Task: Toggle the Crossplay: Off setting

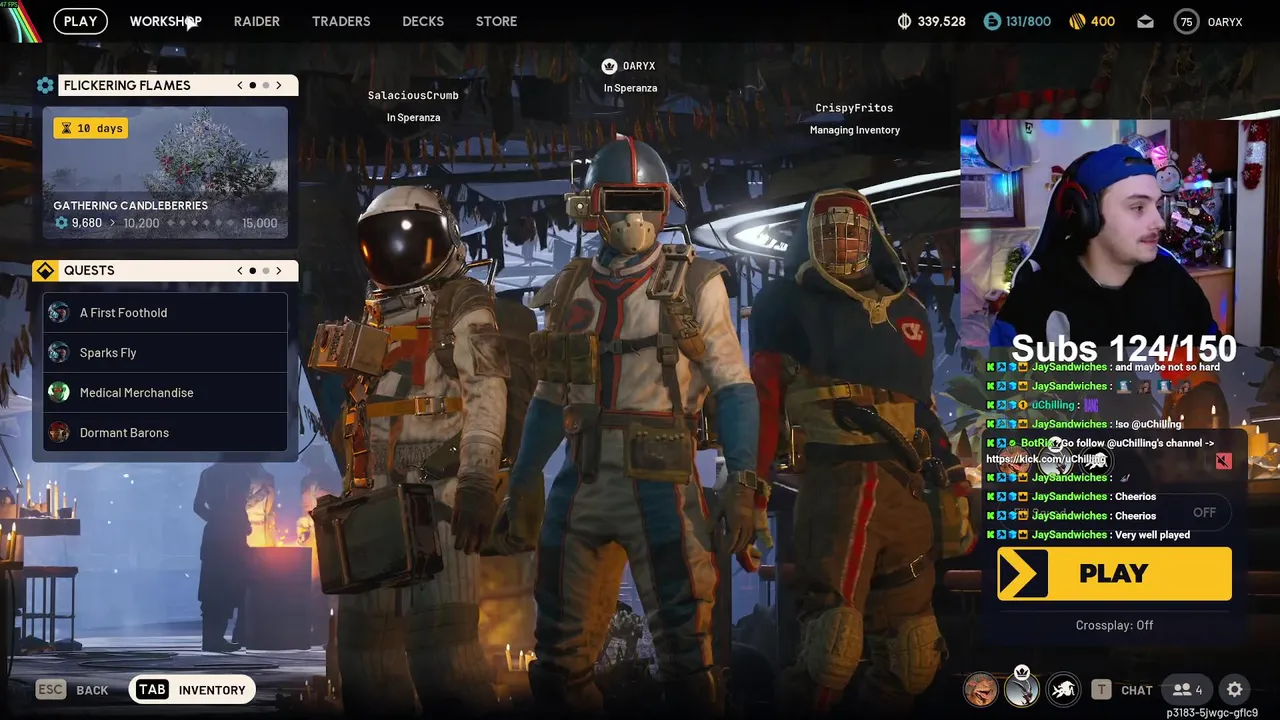Action: point(1114,625)
